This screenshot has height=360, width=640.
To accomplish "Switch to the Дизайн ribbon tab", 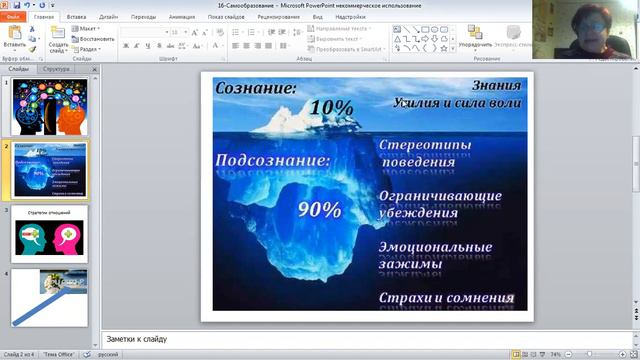I will pos(109,17).
